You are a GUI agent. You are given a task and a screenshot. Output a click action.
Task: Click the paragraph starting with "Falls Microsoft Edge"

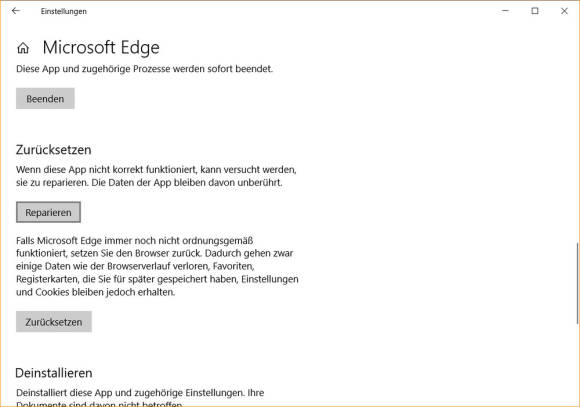pos(157,266)
